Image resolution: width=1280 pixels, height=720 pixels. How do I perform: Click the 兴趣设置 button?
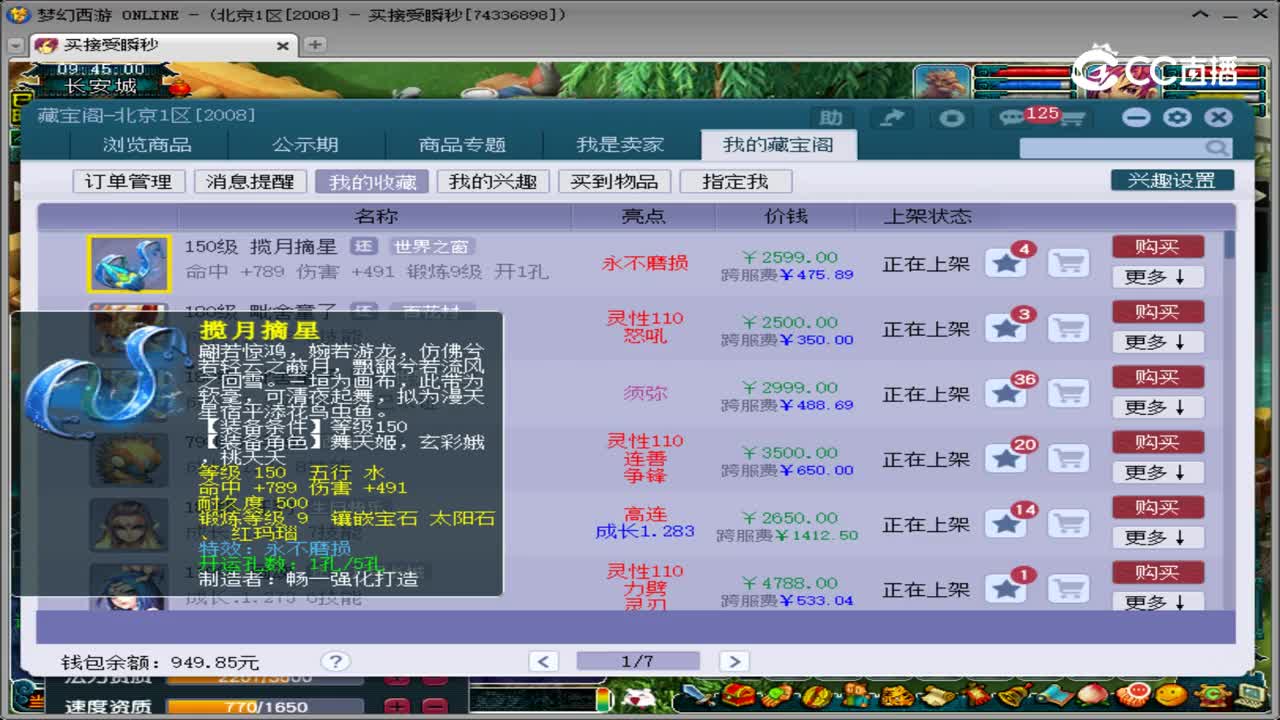pos(1172,180)
